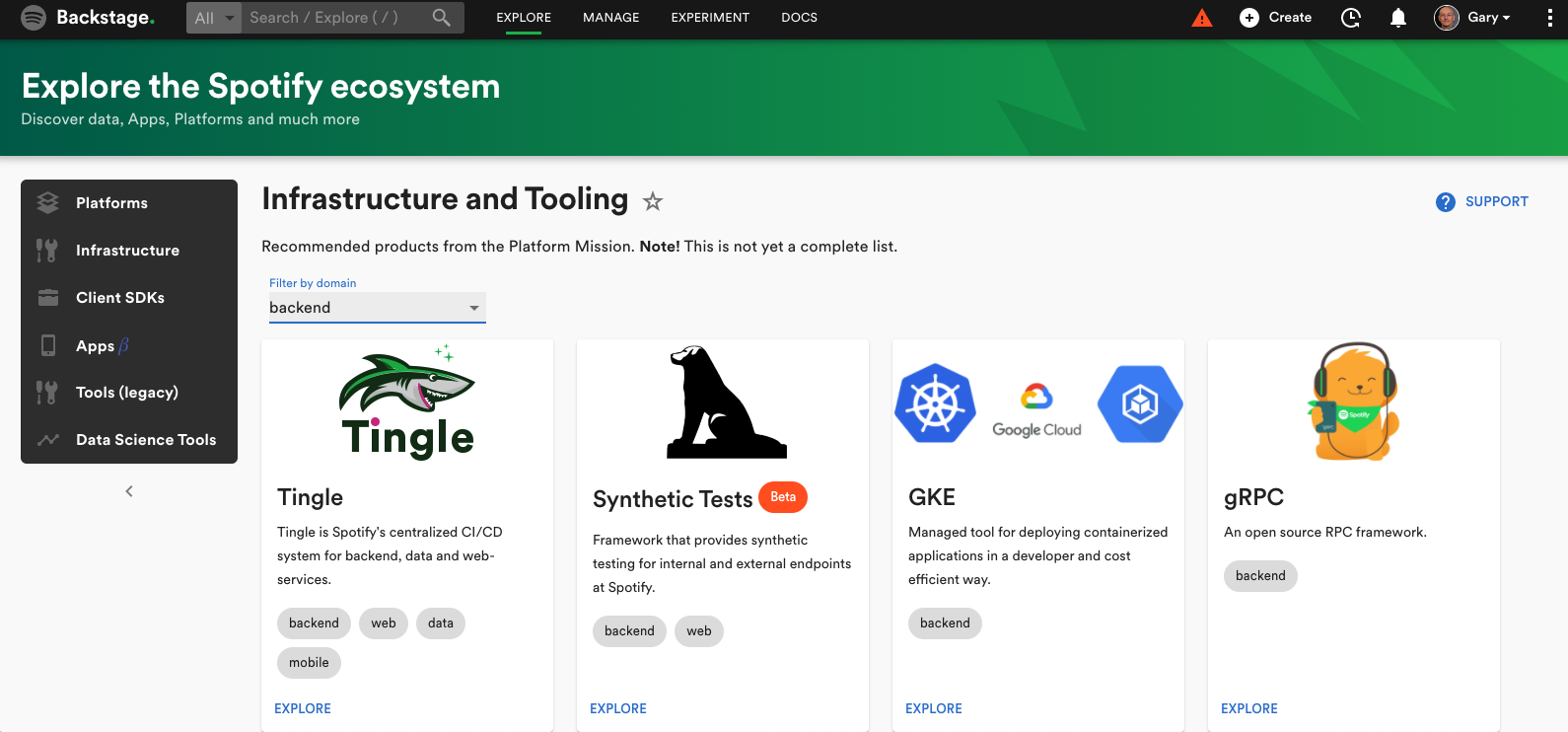Click the Client SDKs briefcase icon
Viewport: 1568px width, 732px height.
click(47, 298)
